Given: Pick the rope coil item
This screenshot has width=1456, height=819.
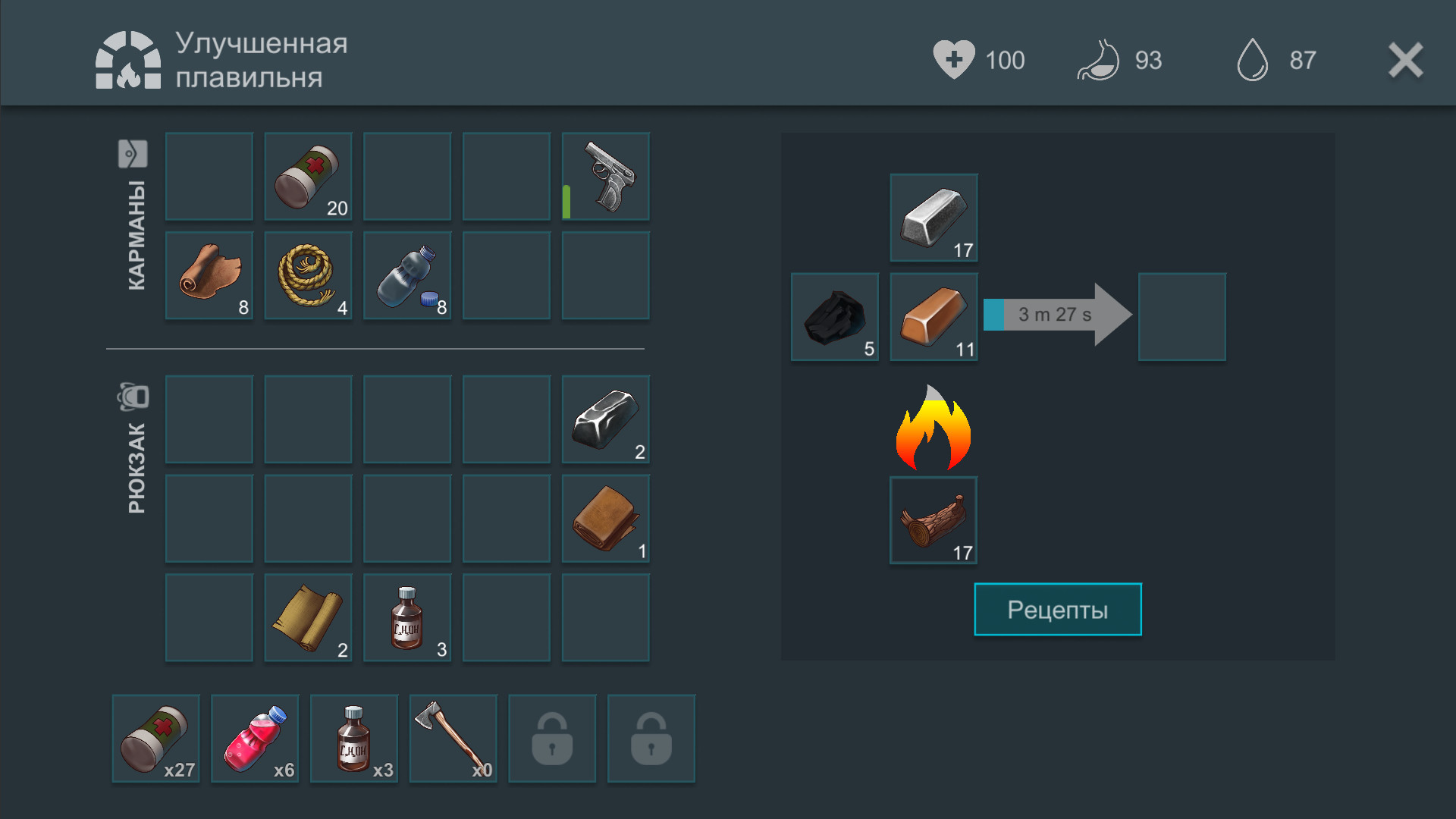Looking at the screenshot, I should point(308,276).
